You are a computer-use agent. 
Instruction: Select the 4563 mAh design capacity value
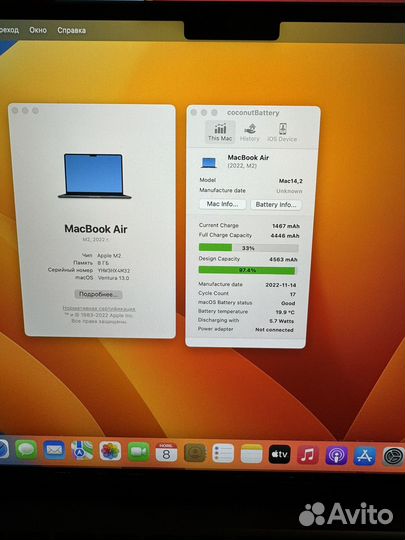click(283, 259)
